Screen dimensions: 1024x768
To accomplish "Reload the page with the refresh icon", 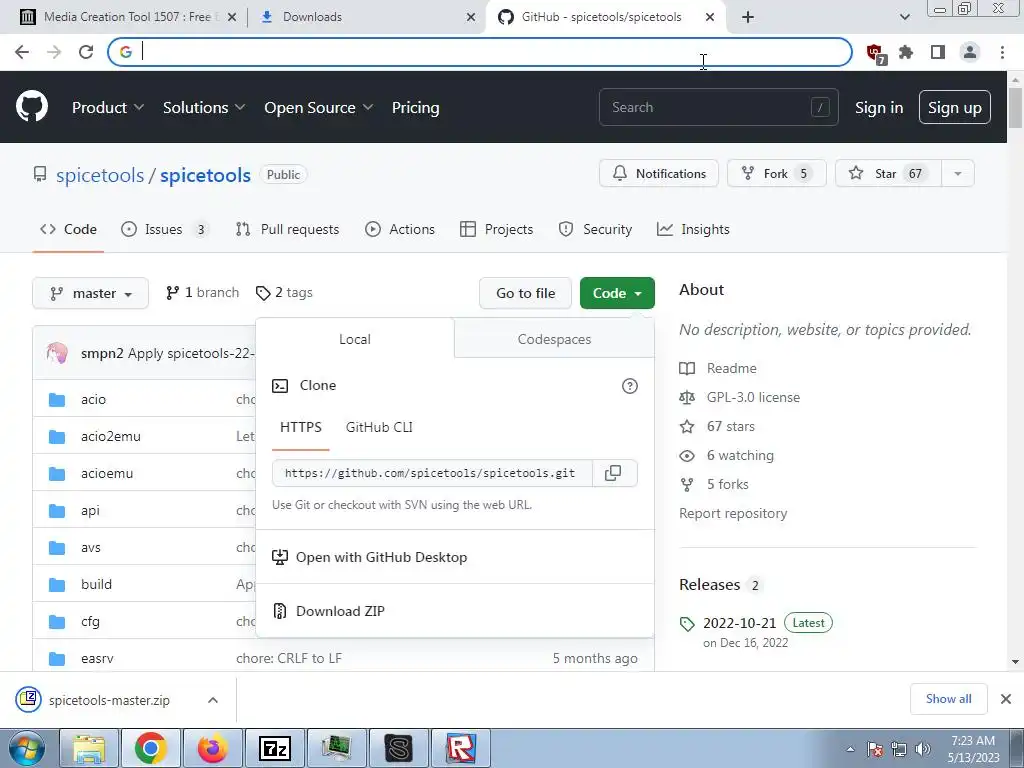I will 86,52.
